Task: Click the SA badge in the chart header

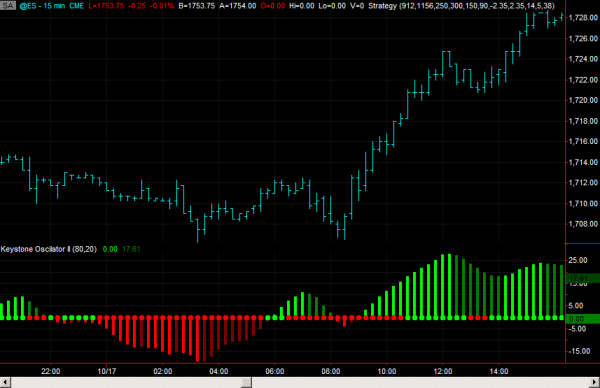Action: point(8,5)
